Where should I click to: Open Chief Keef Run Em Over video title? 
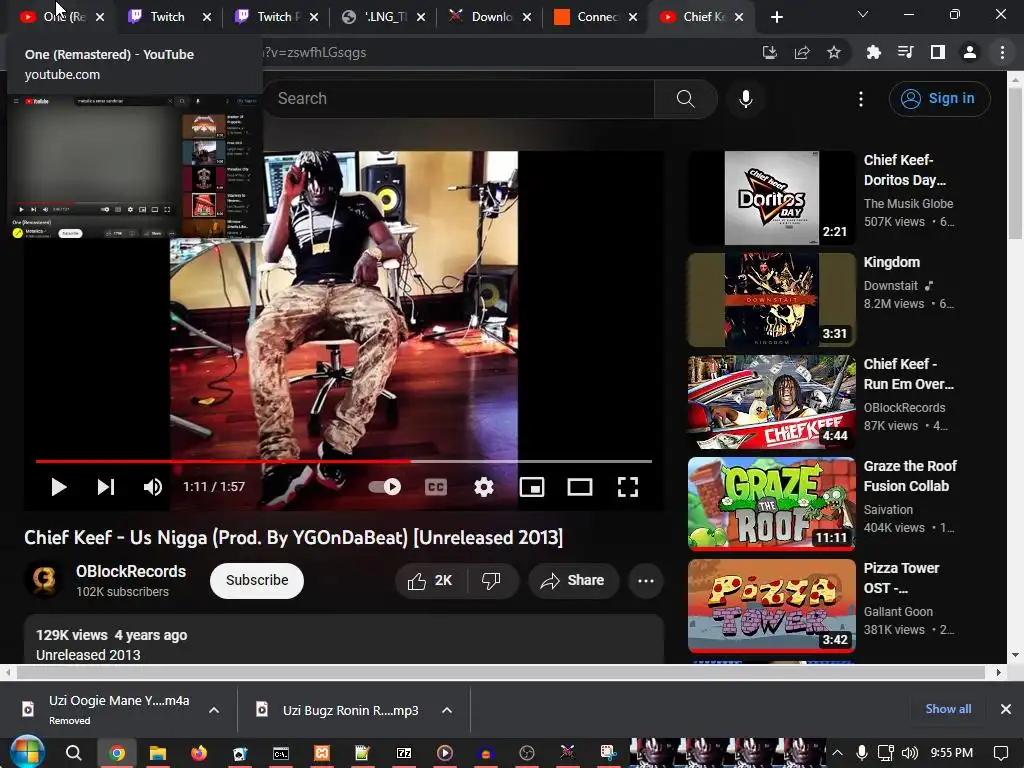pyautogui.click(x=908, y=374)
